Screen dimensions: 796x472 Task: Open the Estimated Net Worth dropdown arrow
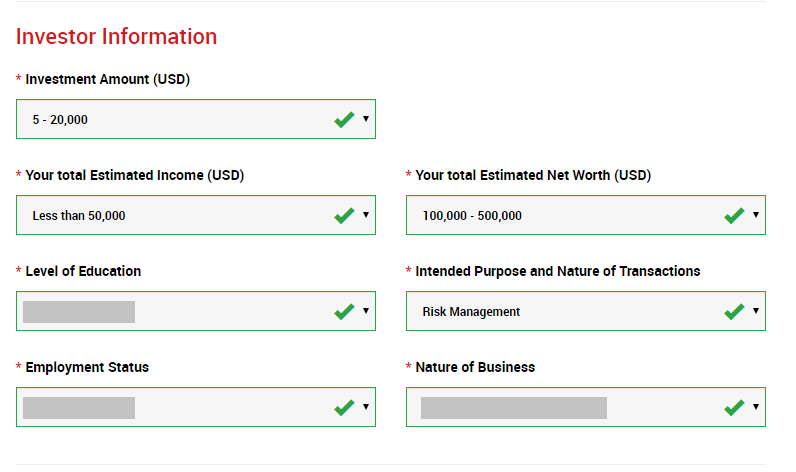pos(755,215)
